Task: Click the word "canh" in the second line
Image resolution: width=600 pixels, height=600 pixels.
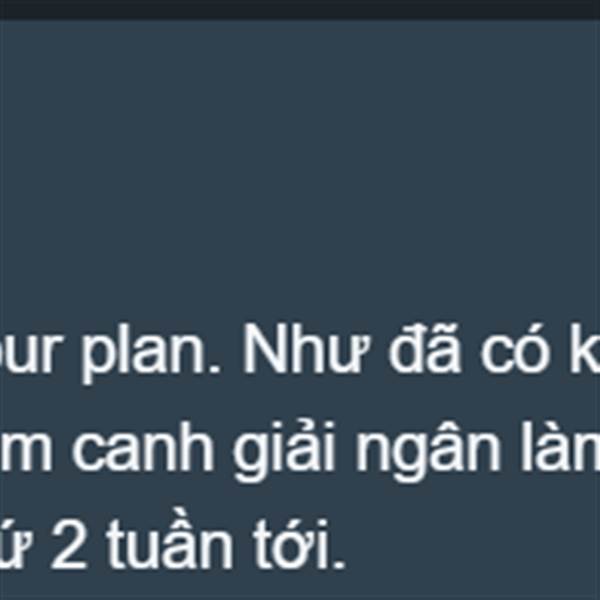Action: [143, 446]
